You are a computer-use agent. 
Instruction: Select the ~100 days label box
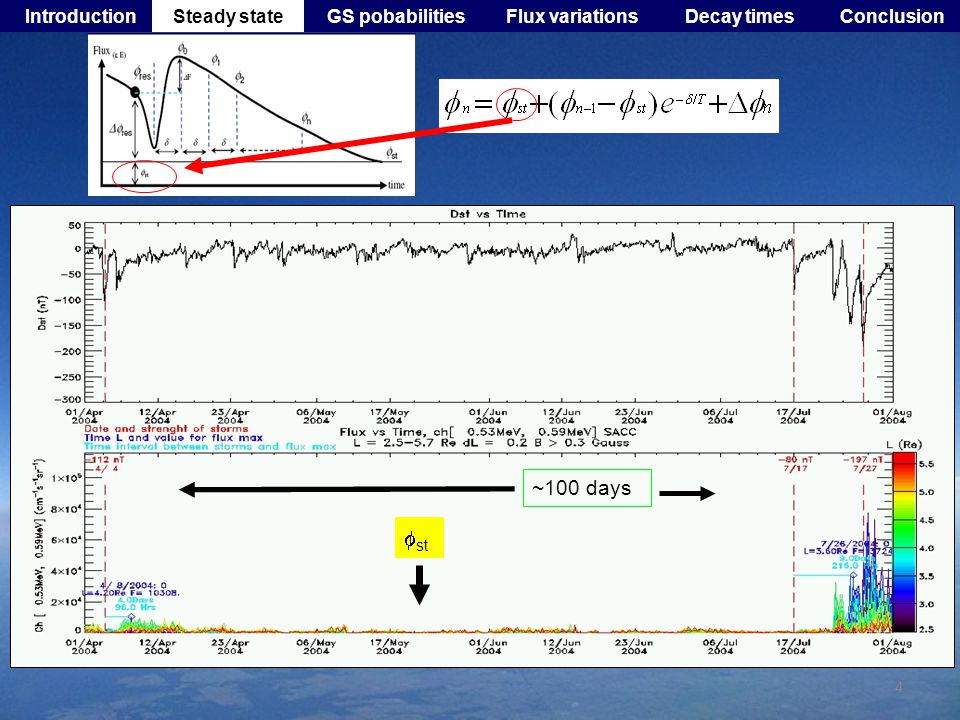587,488
